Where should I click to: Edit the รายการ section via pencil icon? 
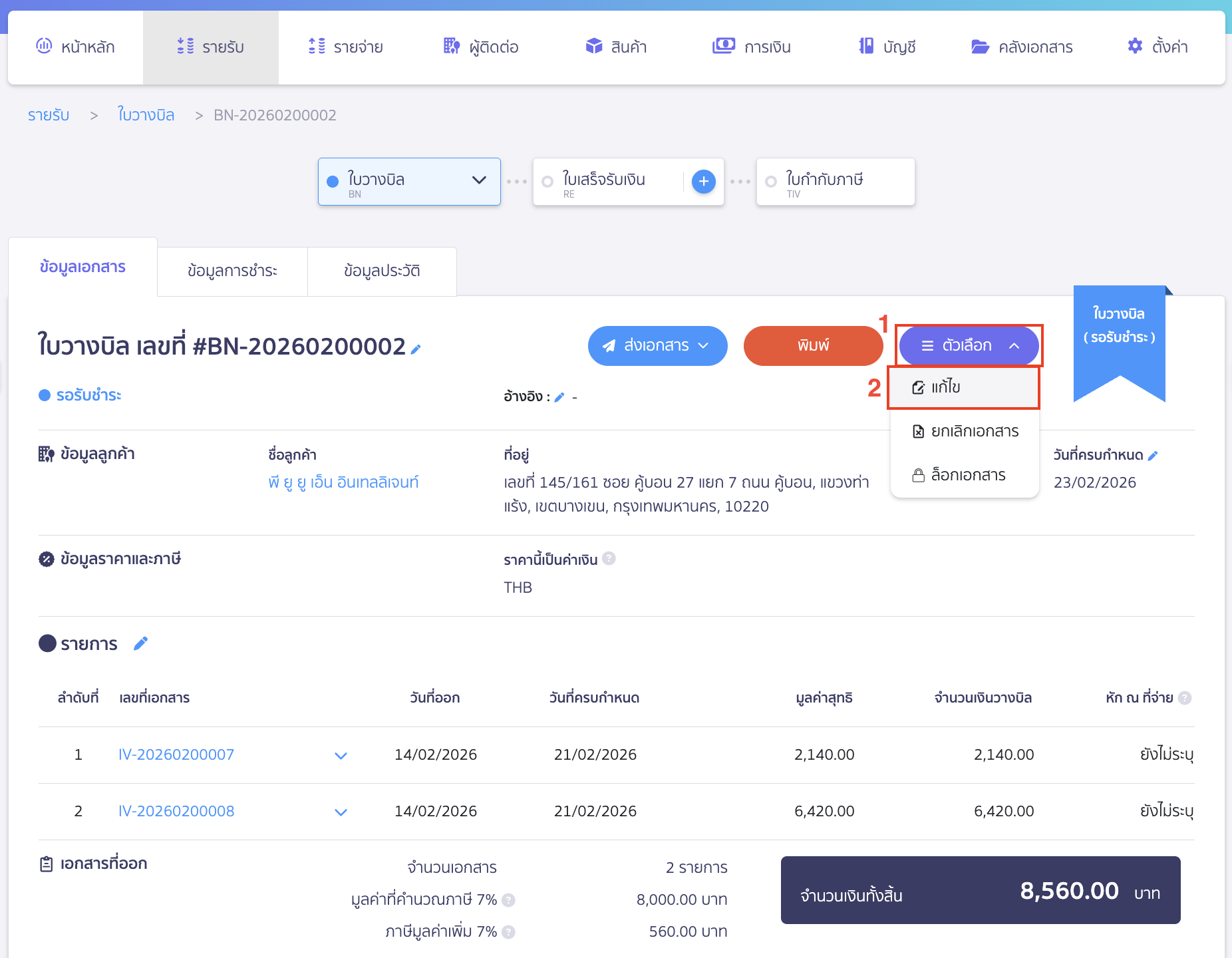click(140, 643)
